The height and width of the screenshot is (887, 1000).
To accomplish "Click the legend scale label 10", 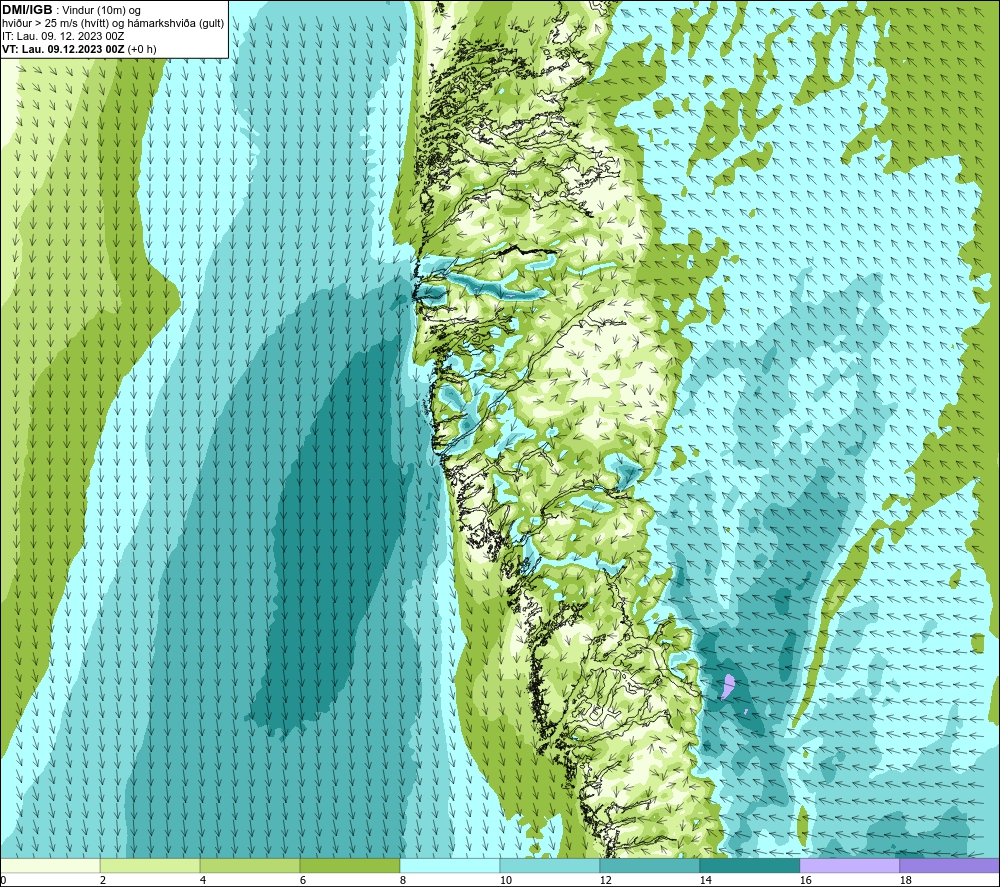I will coord(506,881).
